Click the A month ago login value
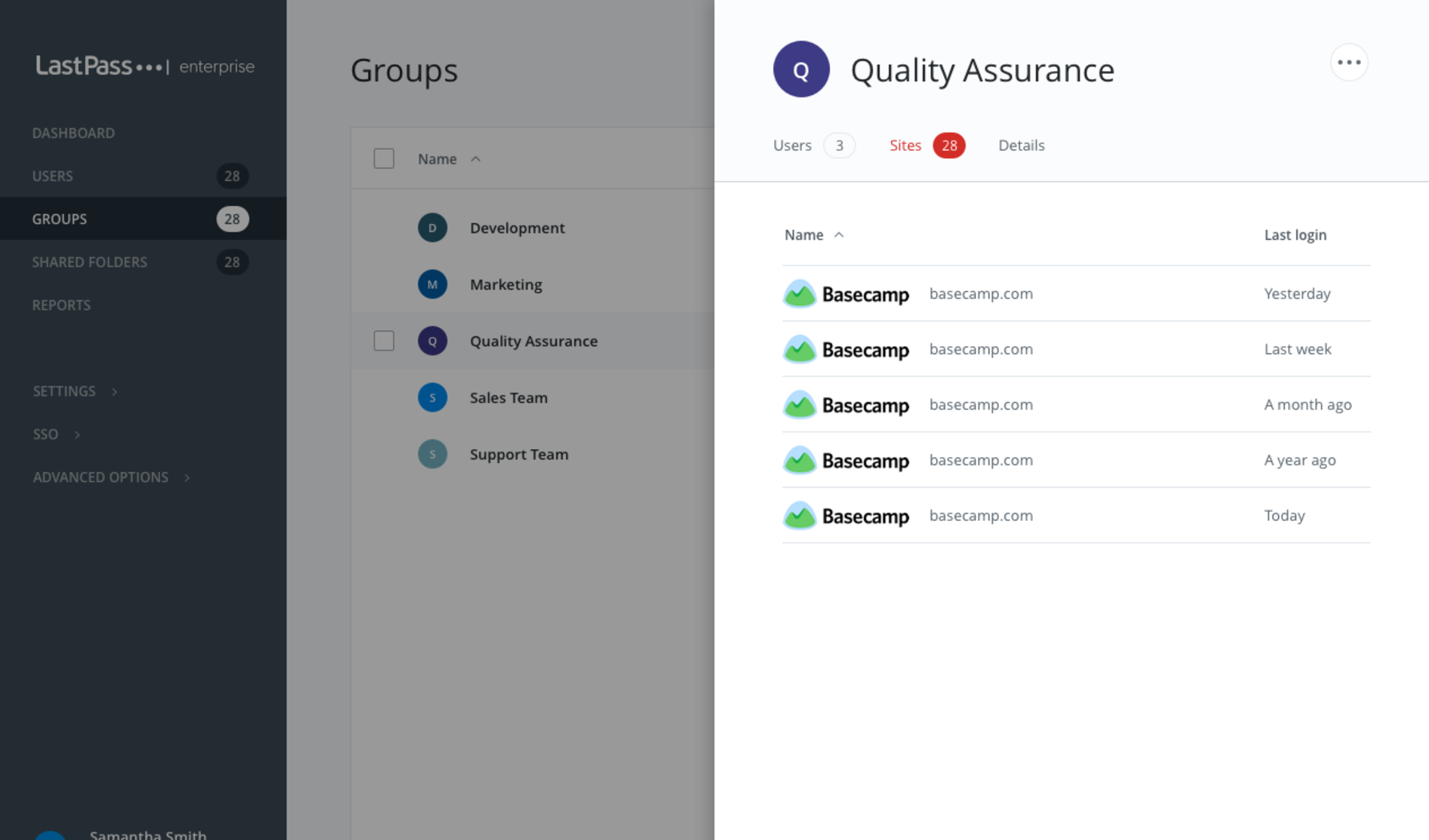Screen dimensions: 1429x840 click(x=1308, y=405)
